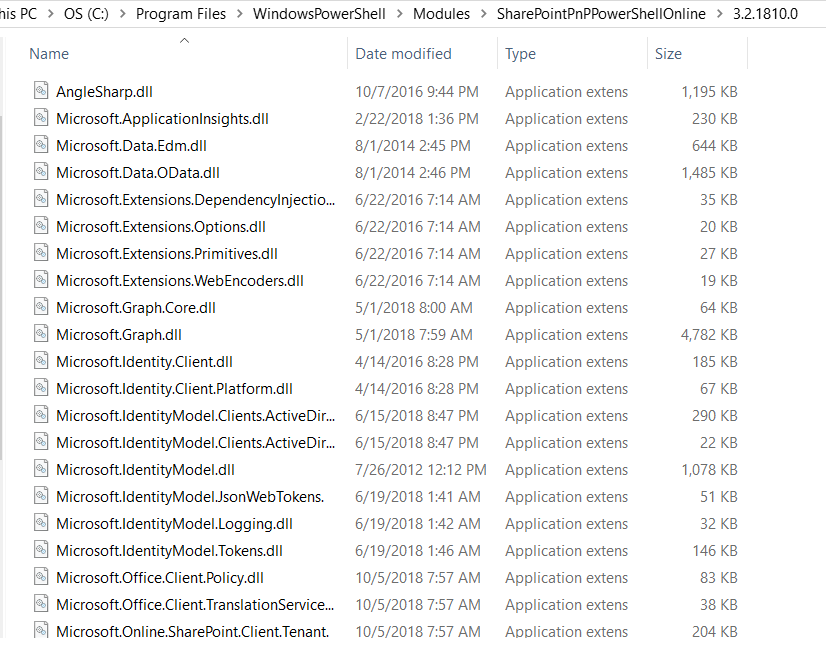This screenshot has width=826, height=649.
Task: Click the AngleSharp.dll file icon
Action: point(41,91)
